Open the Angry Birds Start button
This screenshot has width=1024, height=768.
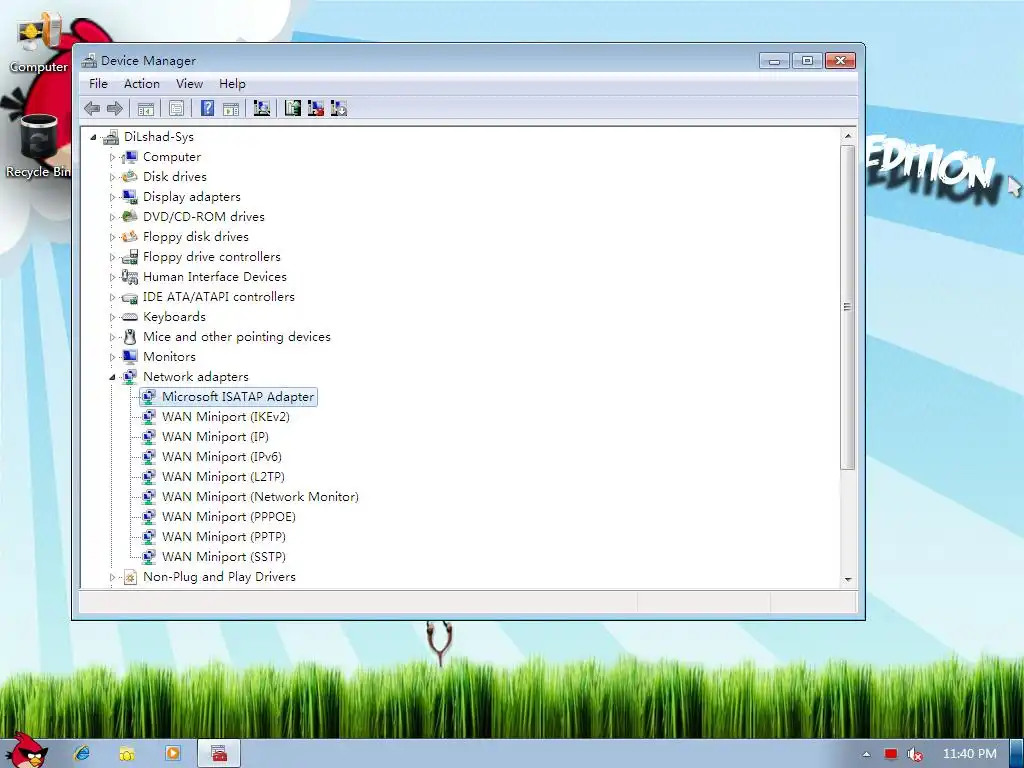26,750
